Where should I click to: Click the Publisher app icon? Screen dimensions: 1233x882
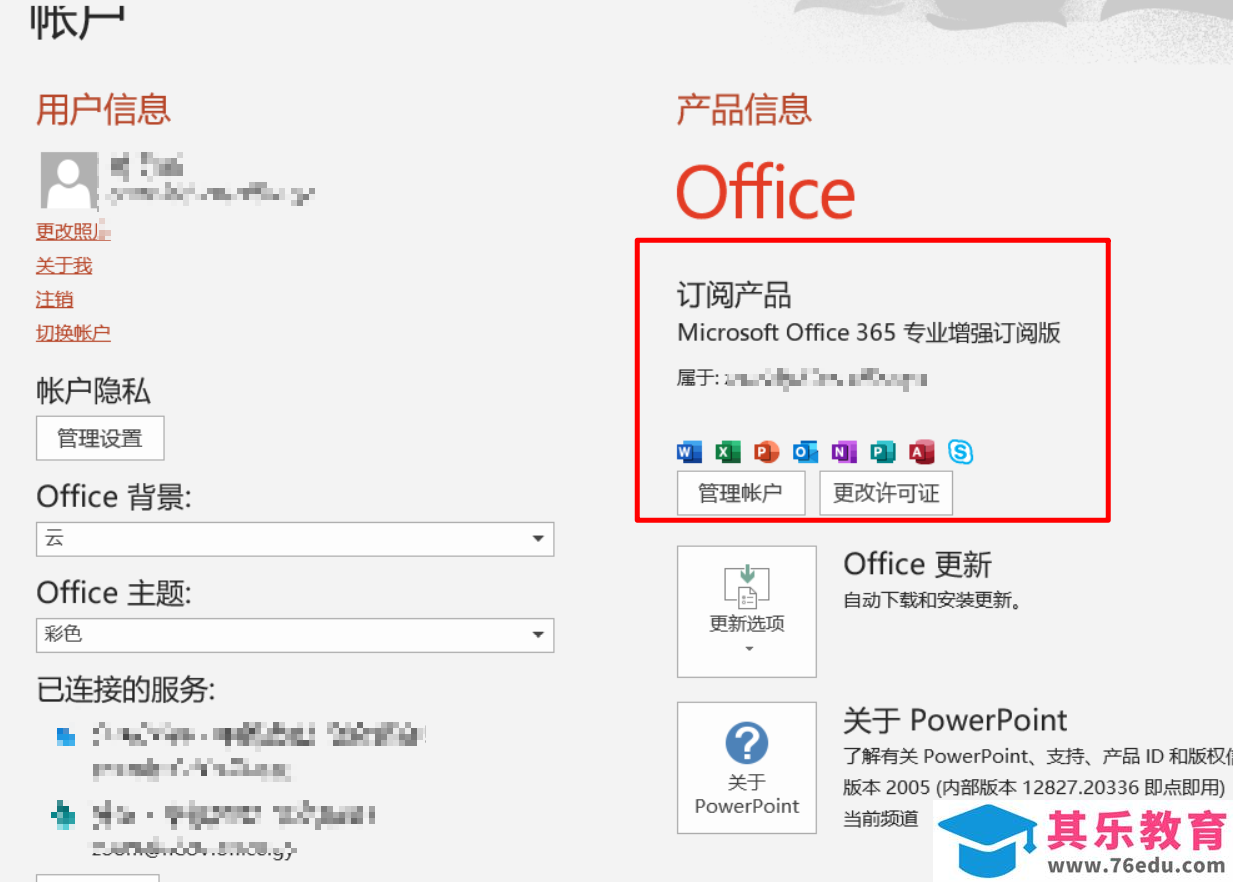coord(882,452)
